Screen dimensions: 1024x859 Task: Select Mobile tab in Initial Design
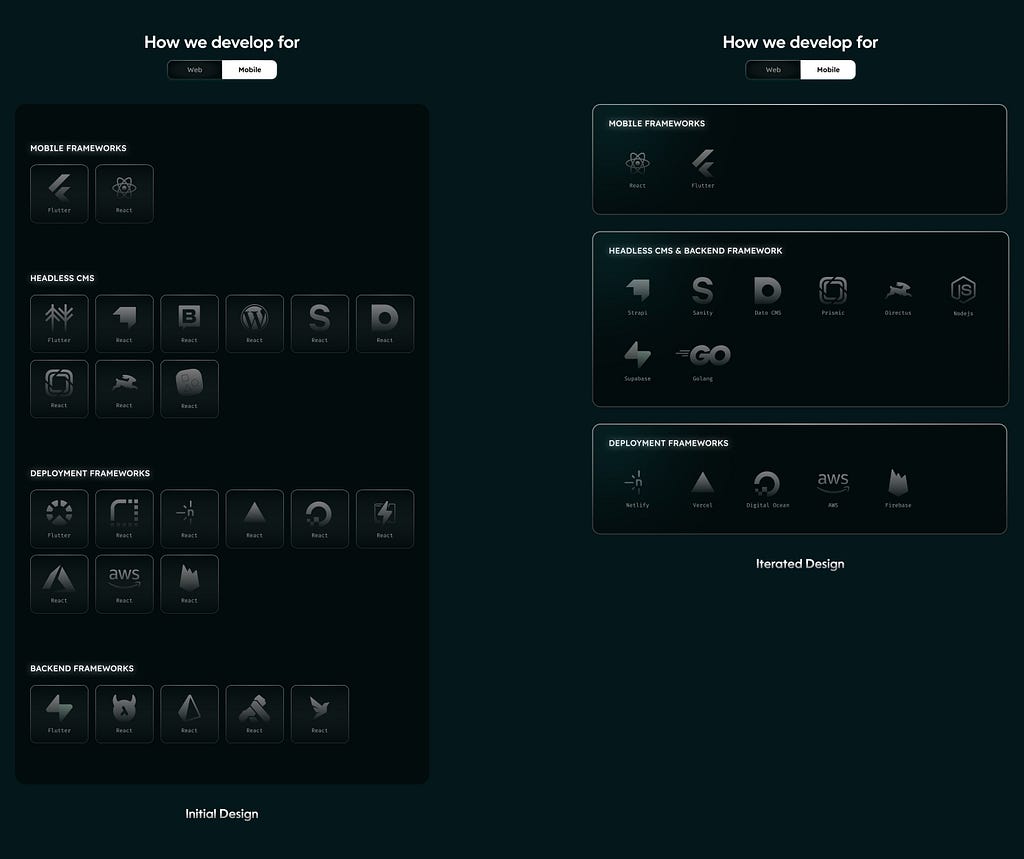click(x=249, y=70)
